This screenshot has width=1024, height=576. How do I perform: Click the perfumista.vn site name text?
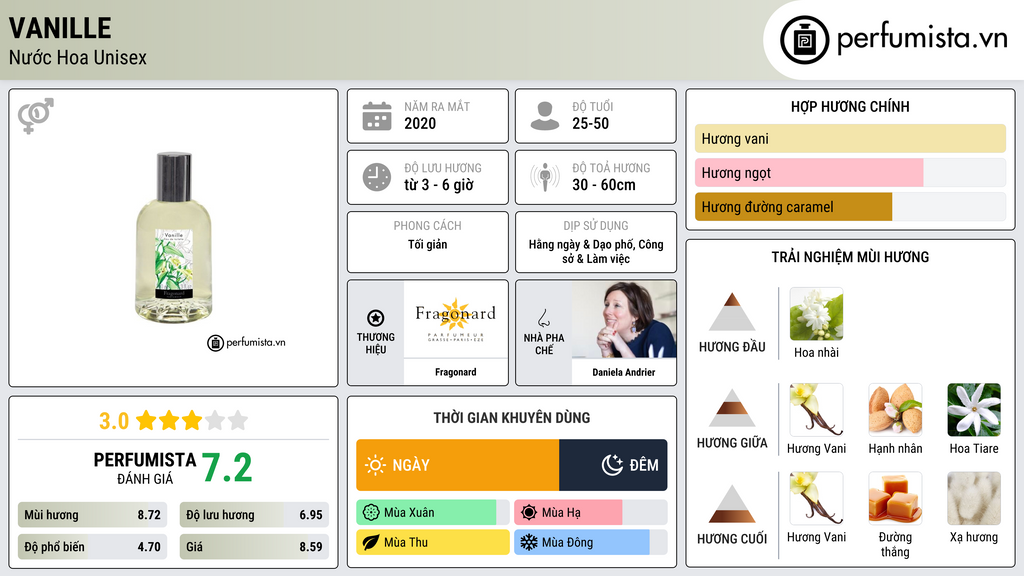(x=922, y=39)
